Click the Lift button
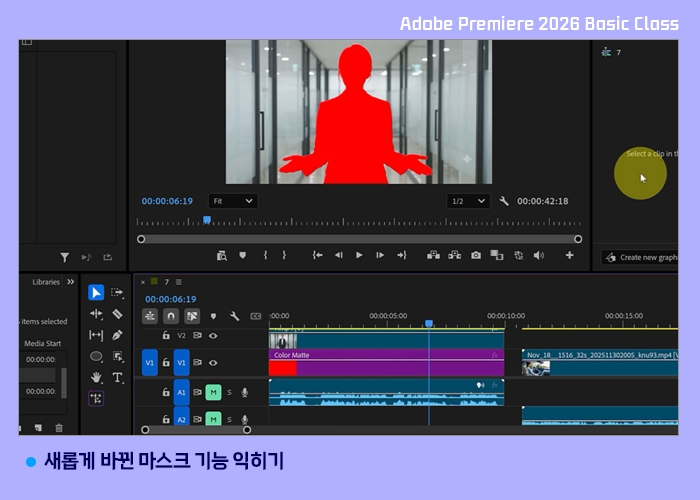This screenshot has width=700, height=500. point(433,255)
